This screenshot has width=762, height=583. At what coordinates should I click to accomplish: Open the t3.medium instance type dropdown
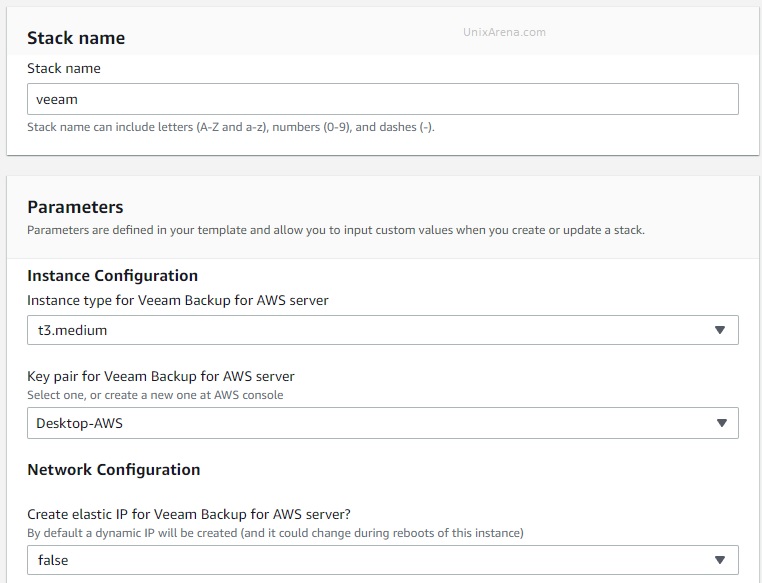[x=383, y=330]
